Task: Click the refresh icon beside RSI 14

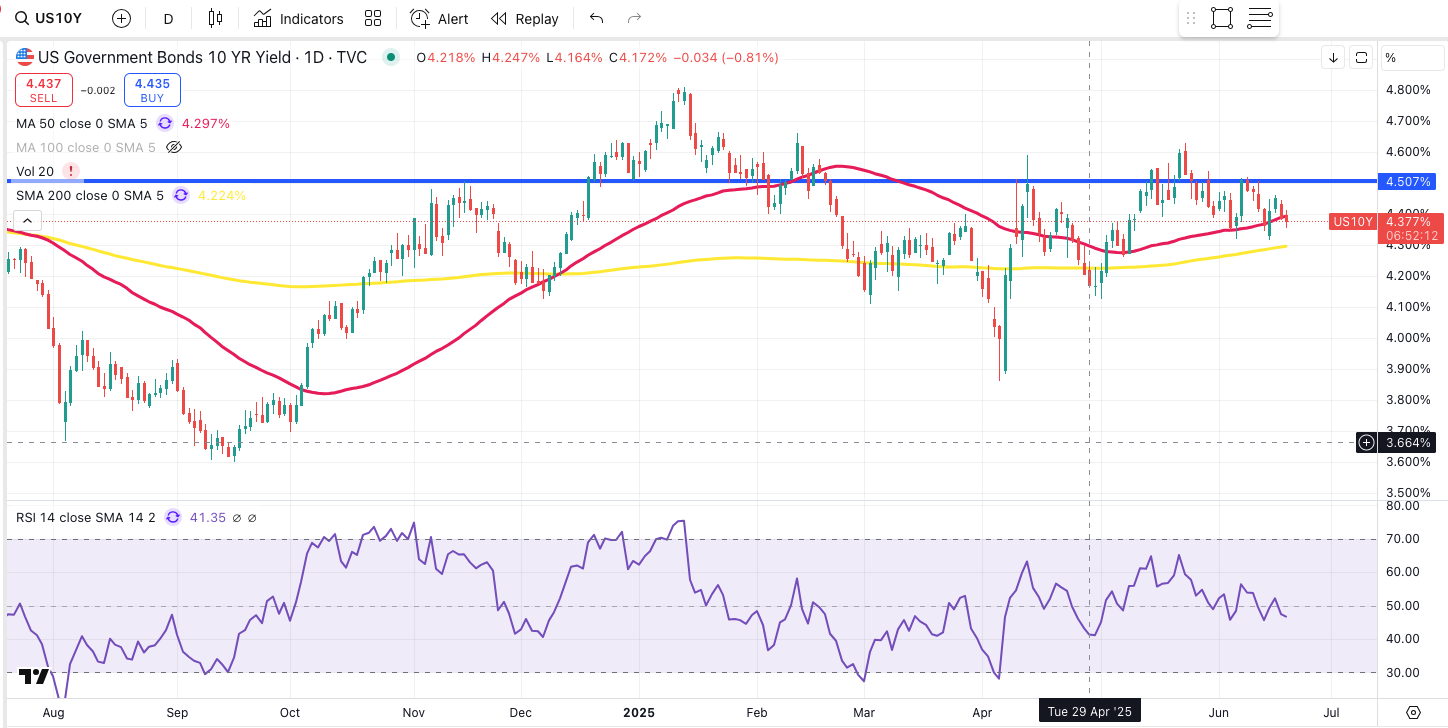Action: click(172, 517)
